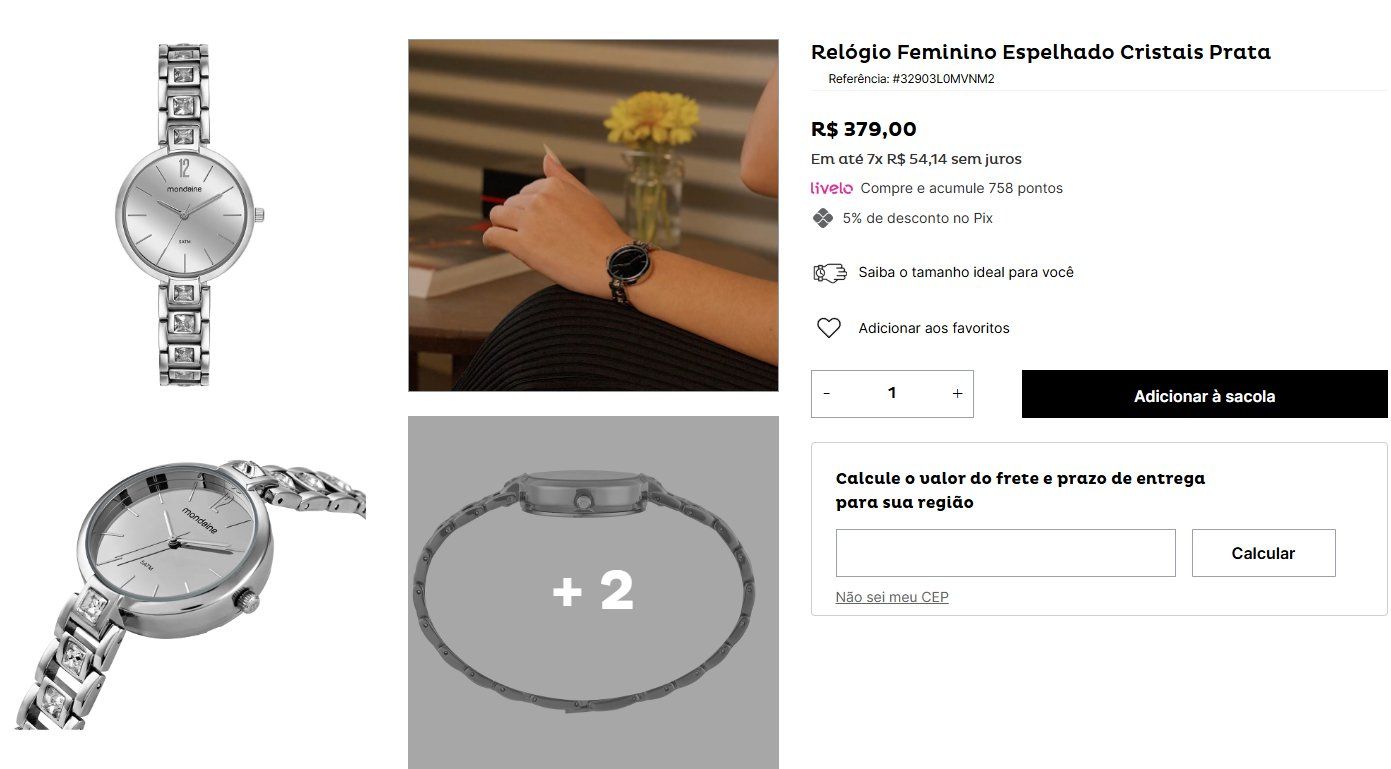
Task: Open the Não sei meu CEP link
Action: (x=892, y=597)
